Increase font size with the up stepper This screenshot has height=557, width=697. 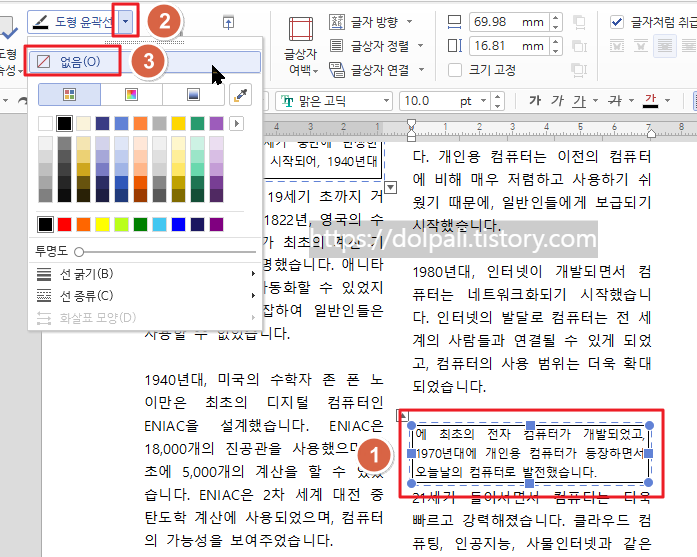(x=498, y=96)
